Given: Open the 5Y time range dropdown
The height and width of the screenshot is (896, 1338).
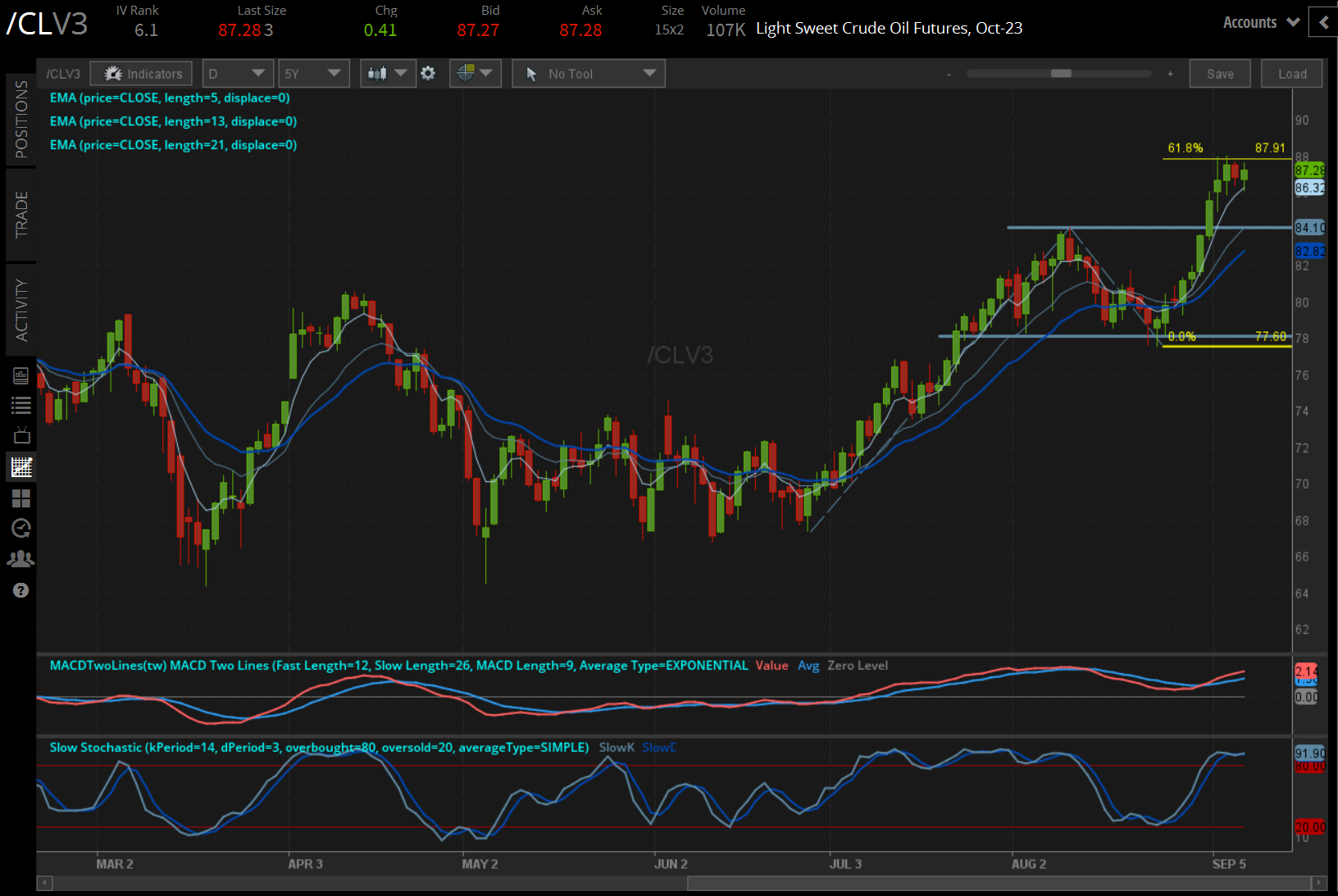Looking at the screenshot, I should coord(314,74).
